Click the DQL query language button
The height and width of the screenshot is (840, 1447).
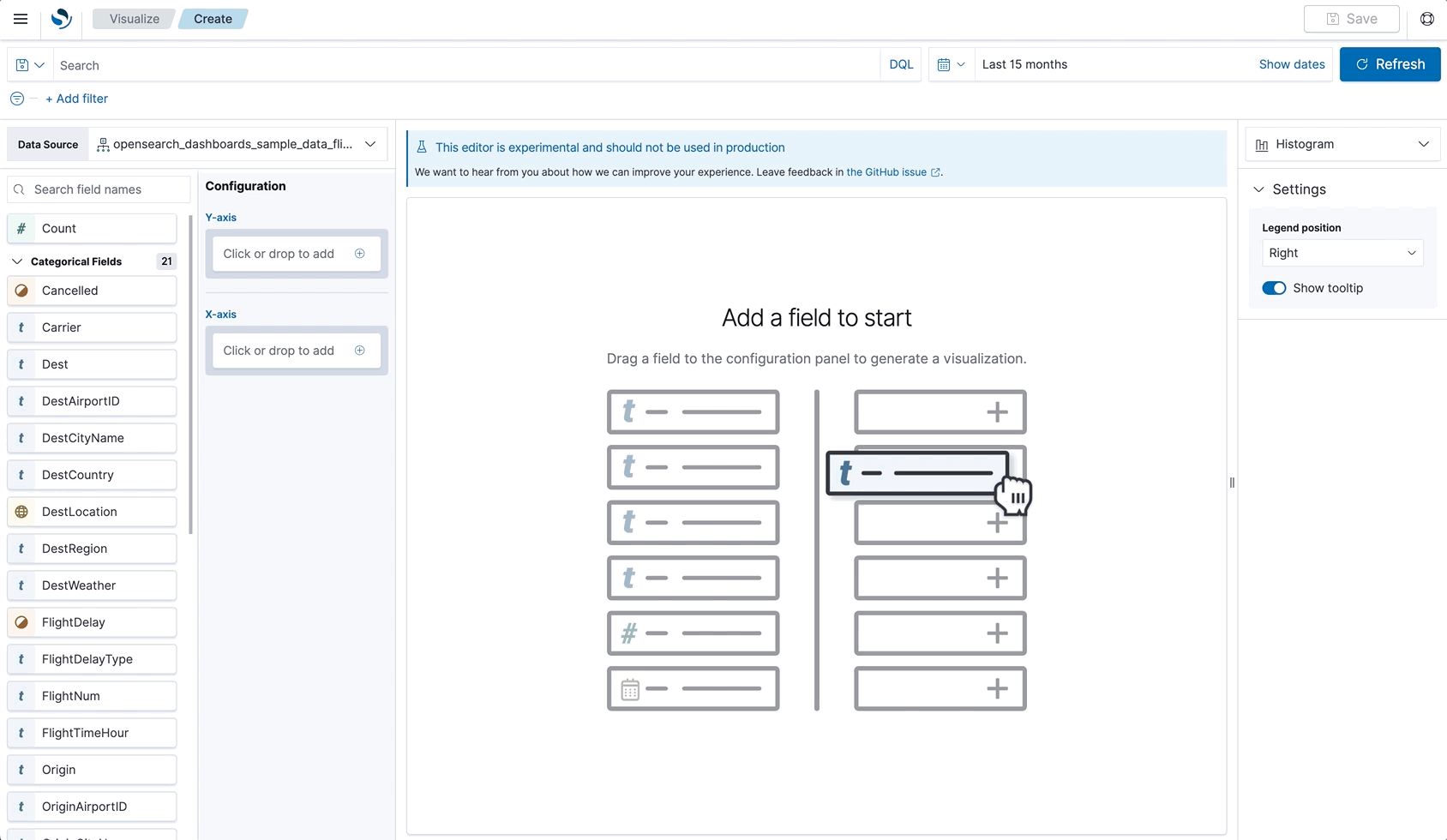click(901, 64)
